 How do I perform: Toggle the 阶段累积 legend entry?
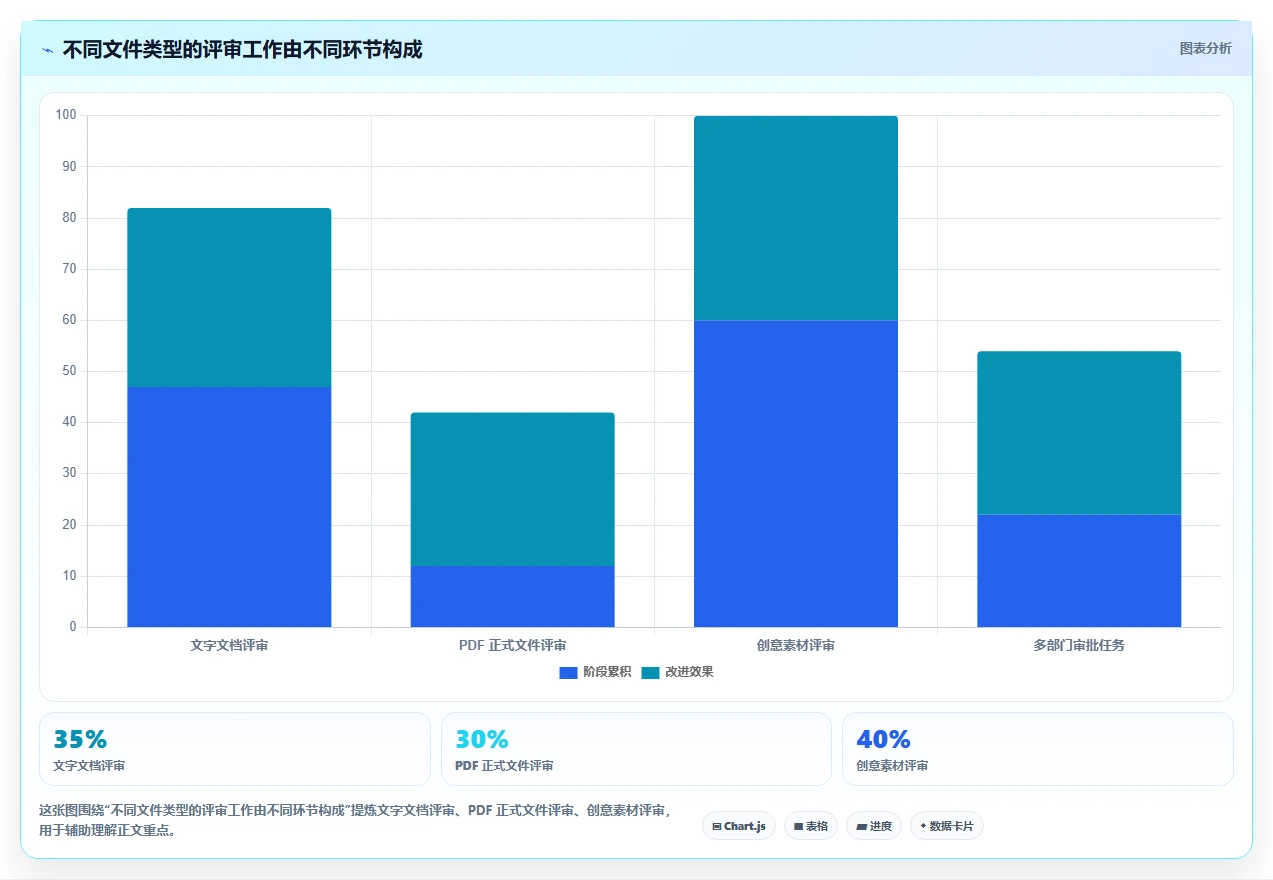point(595,672)
